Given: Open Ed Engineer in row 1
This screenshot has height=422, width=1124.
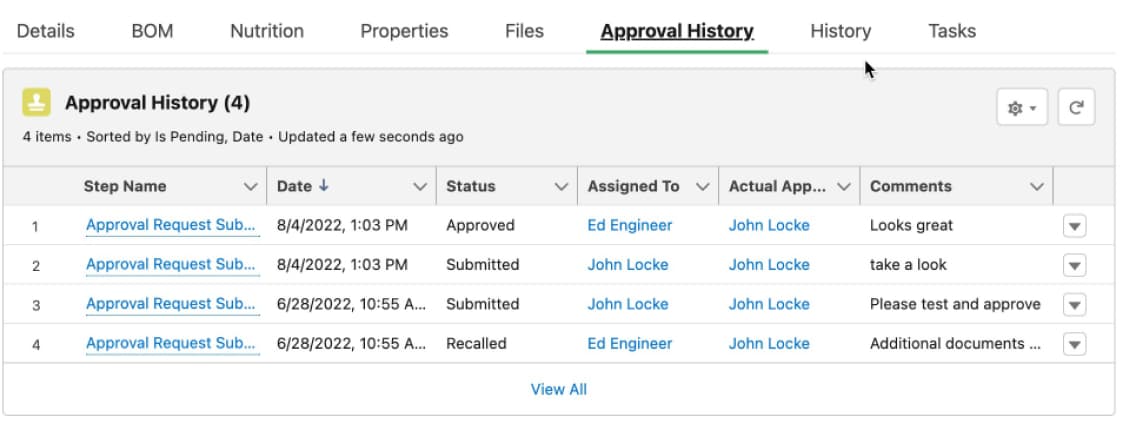Looking at the screenshot, I should coord(629,225).
